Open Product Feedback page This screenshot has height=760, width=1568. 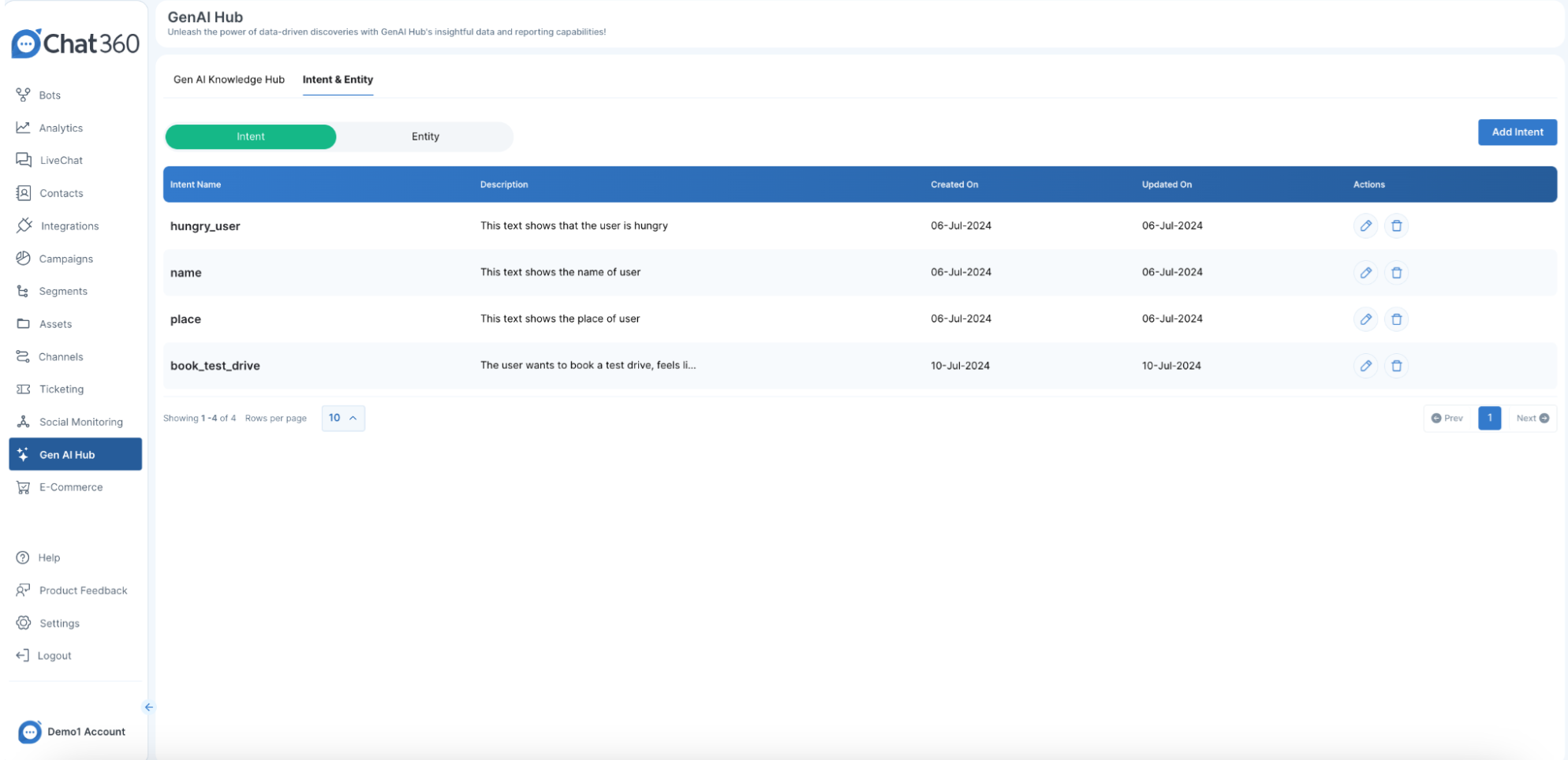tap(83, 590)
